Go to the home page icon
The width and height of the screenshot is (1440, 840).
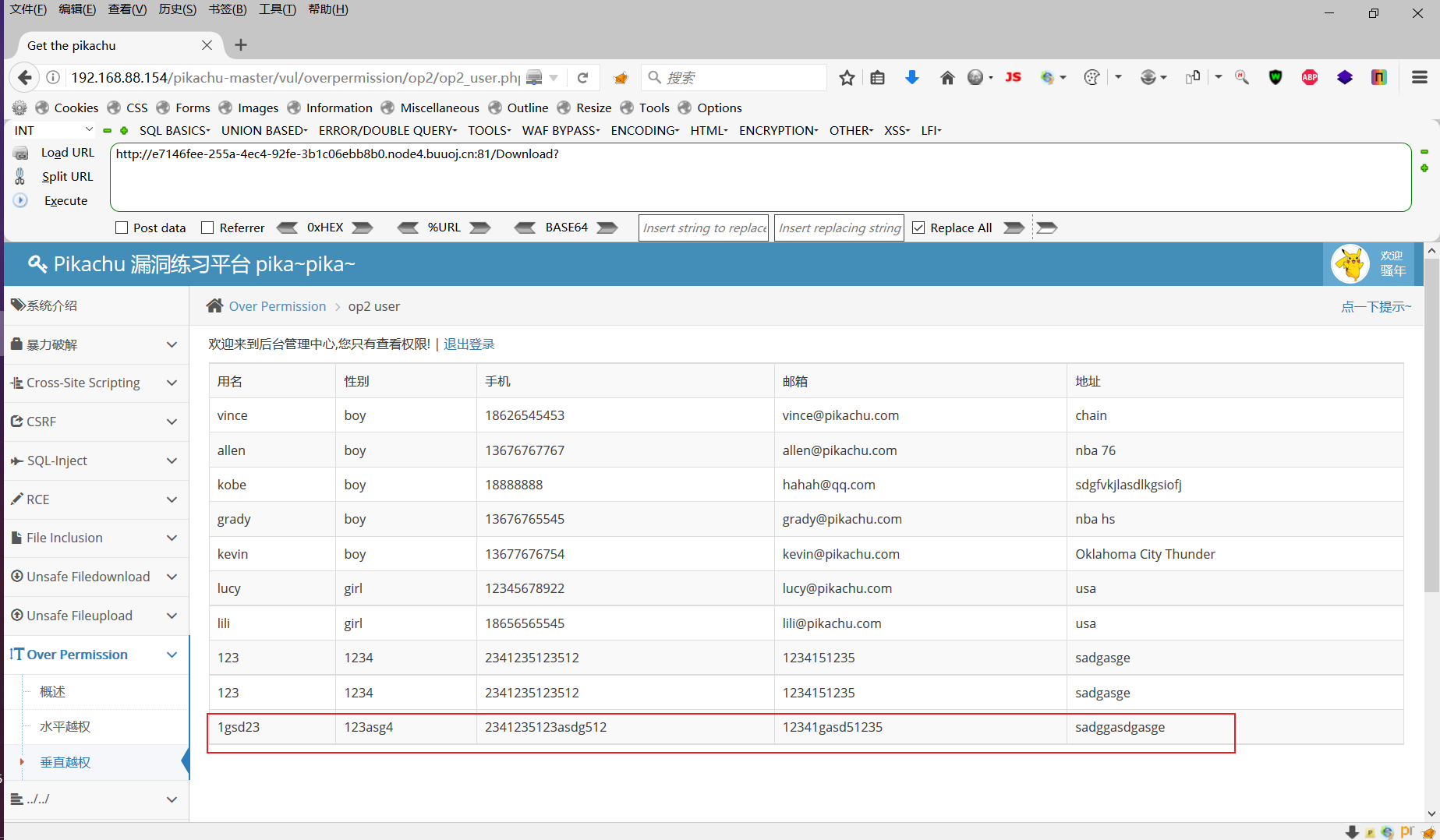(x=947, y=77)
